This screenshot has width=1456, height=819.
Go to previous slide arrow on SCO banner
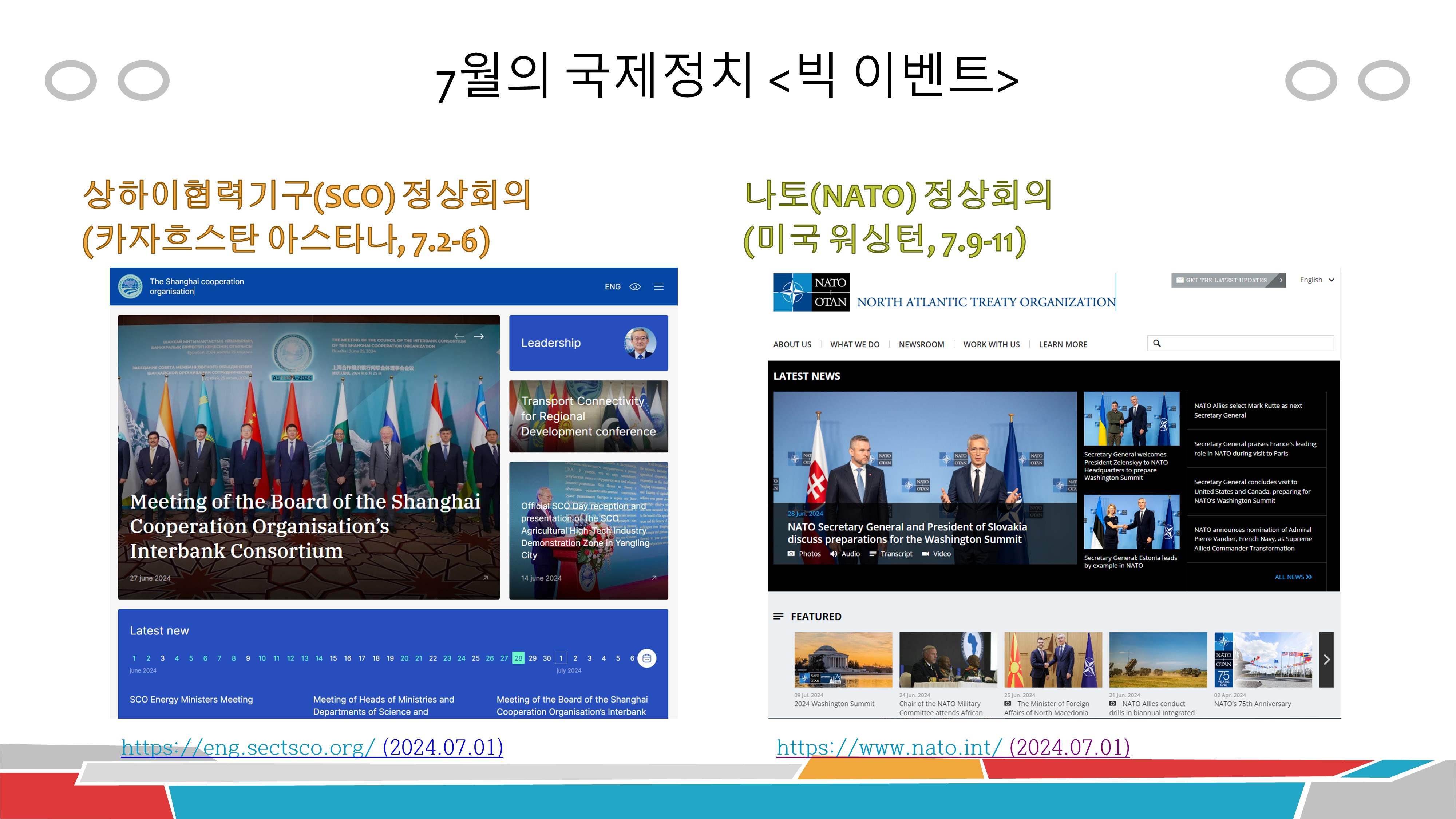[x=459, y=336]
